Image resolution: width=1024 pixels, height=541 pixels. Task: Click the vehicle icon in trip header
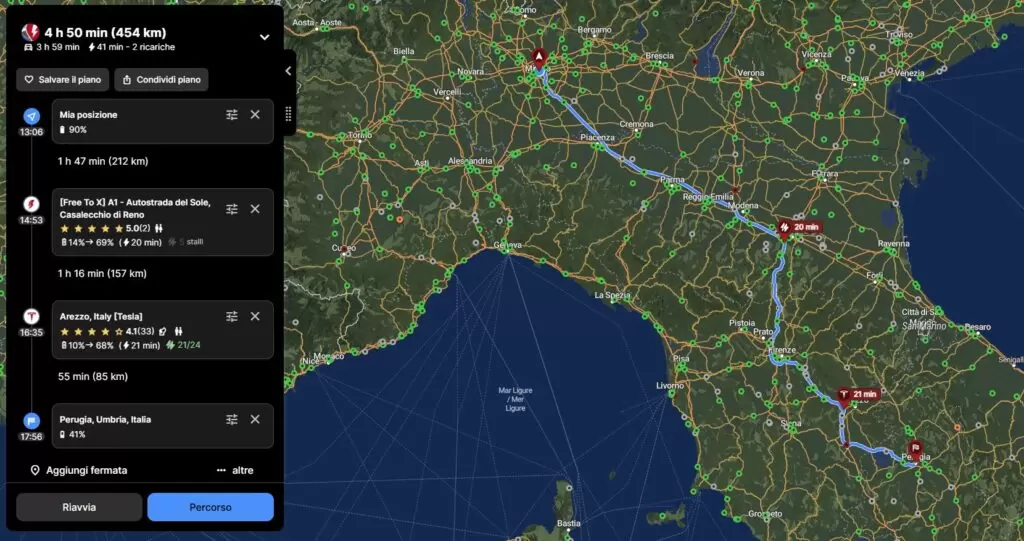click(31, 32)
